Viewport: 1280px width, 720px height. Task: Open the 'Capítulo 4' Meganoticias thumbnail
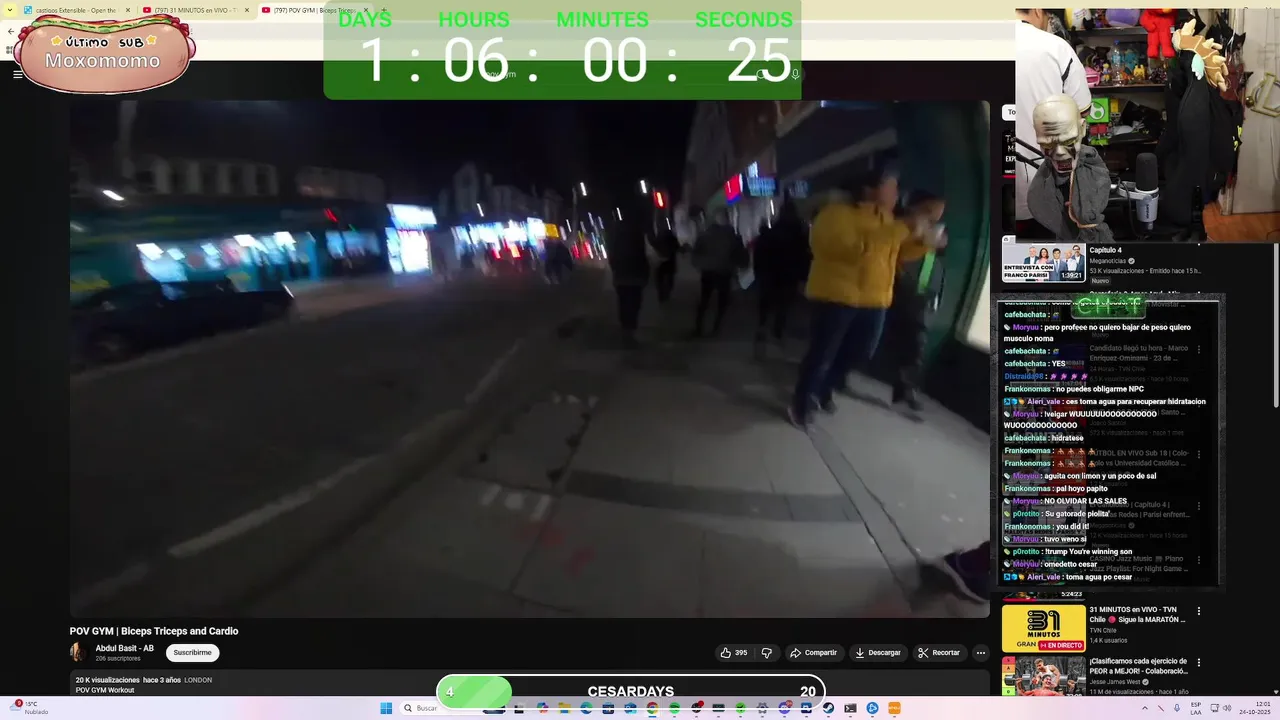click(1043, 264)
